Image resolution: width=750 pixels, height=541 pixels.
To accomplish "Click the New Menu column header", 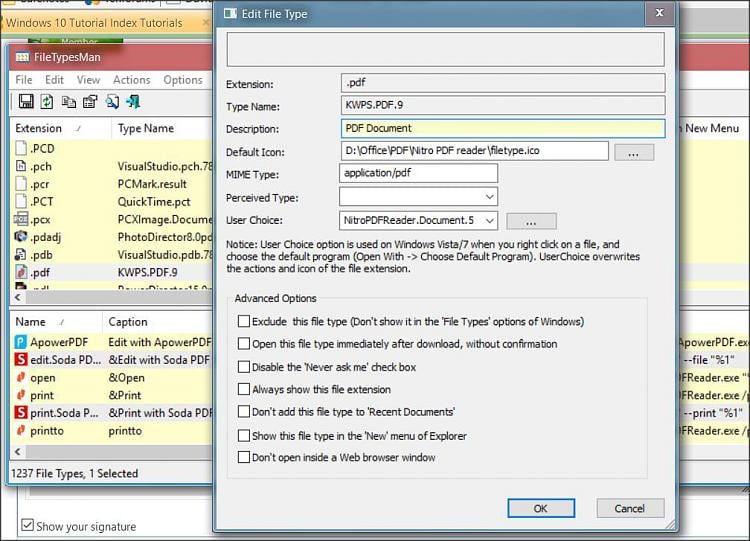I will [x=712, y=128].
